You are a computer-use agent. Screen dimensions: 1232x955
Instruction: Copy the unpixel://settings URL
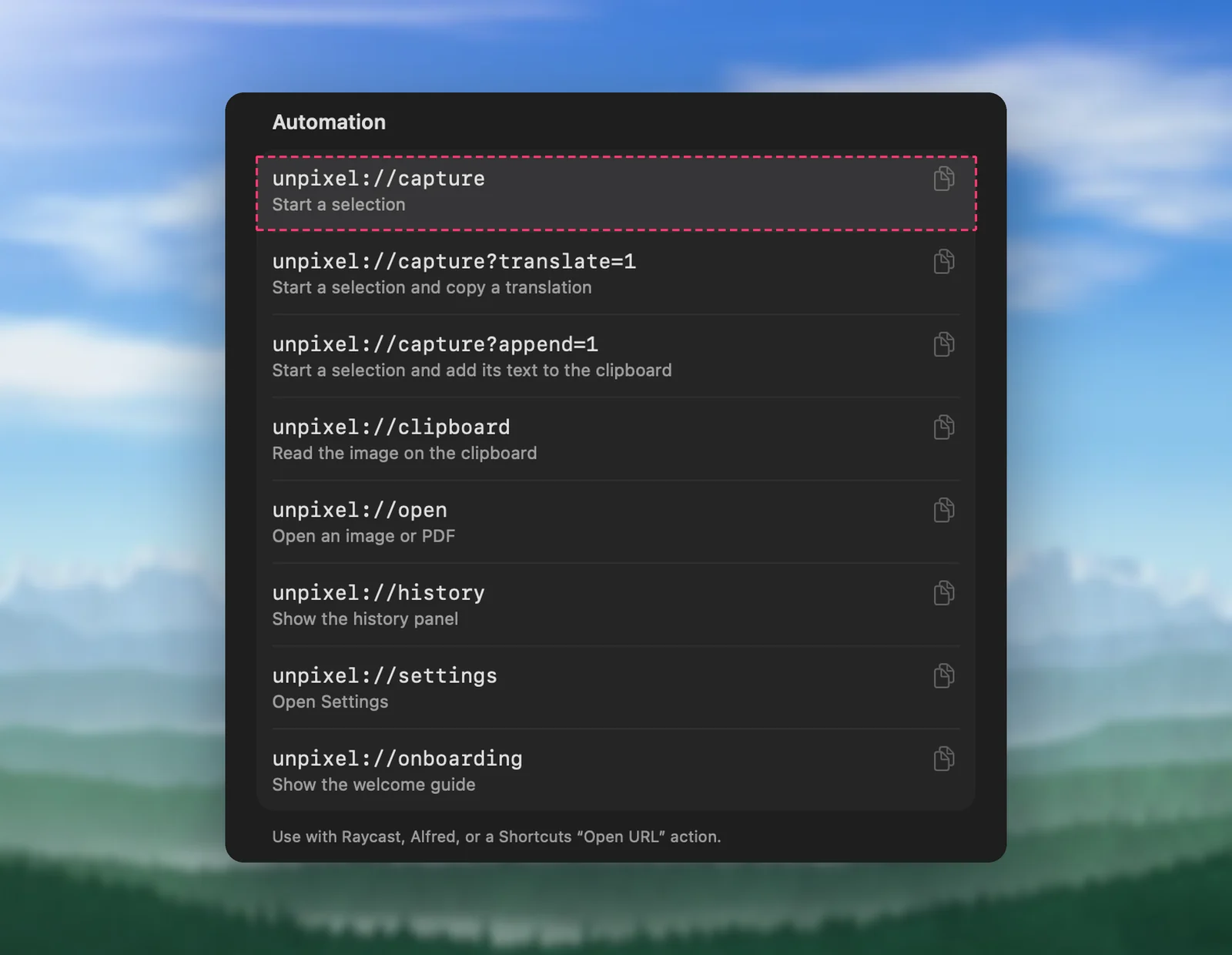point(944,676)
